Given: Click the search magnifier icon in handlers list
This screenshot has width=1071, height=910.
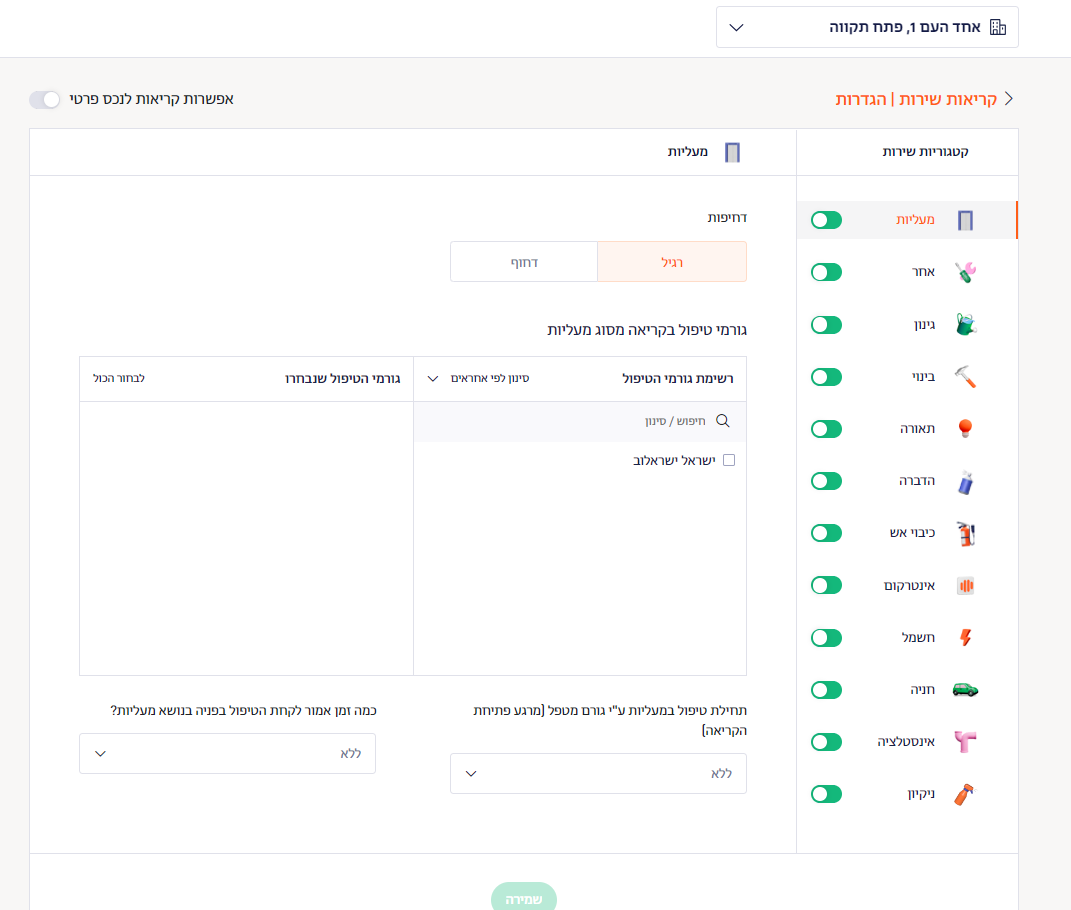Looking at the screenshot, I should click(x=723, y=421).
